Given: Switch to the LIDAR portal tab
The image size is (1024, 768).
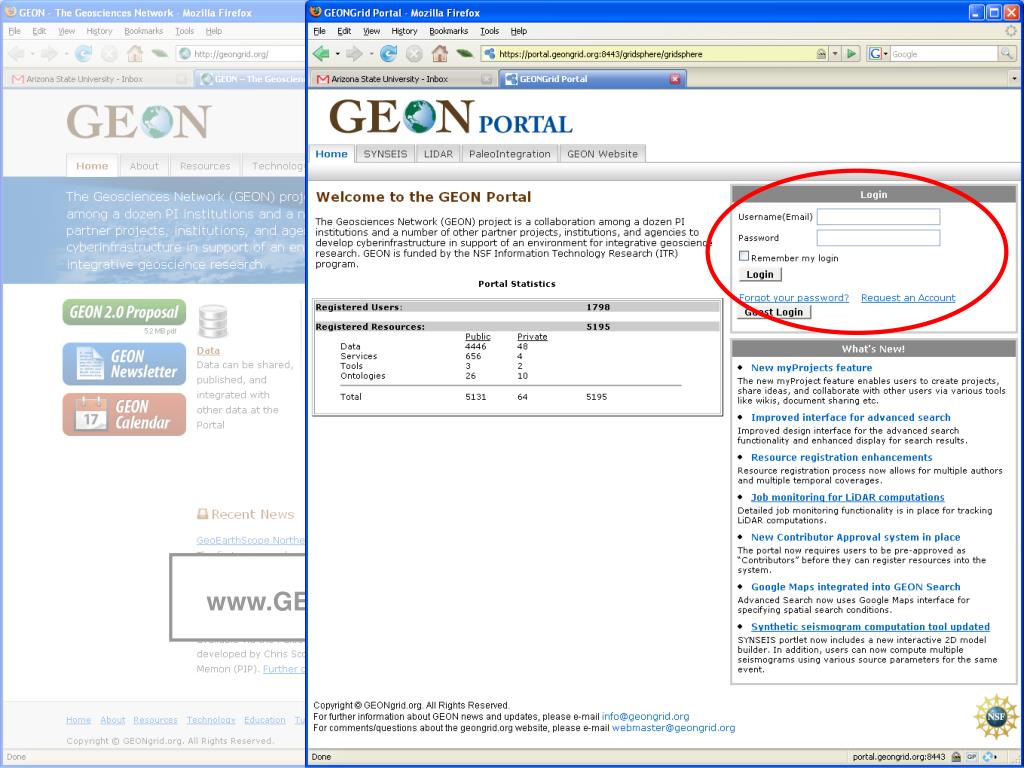Looking at the screenshot, I should pyautogui.click(x=438, y=153).
